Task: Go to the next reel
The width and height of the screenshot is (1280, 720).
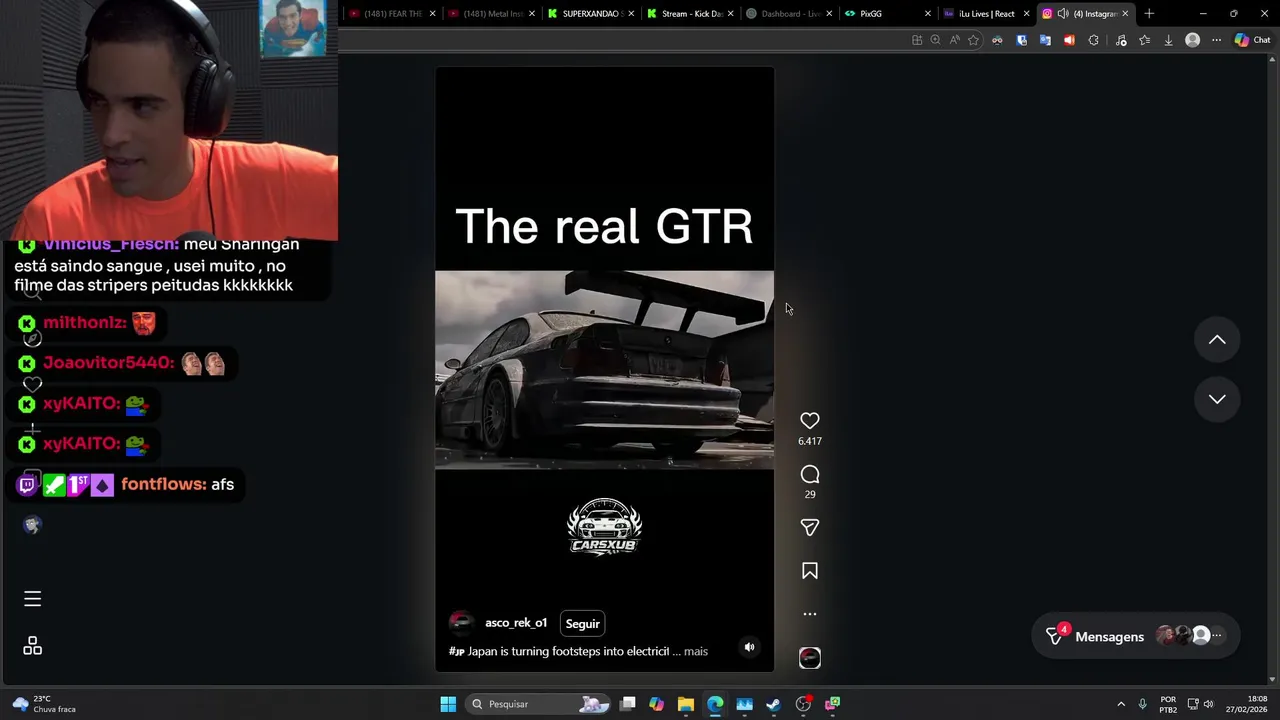Action: 1217,399
